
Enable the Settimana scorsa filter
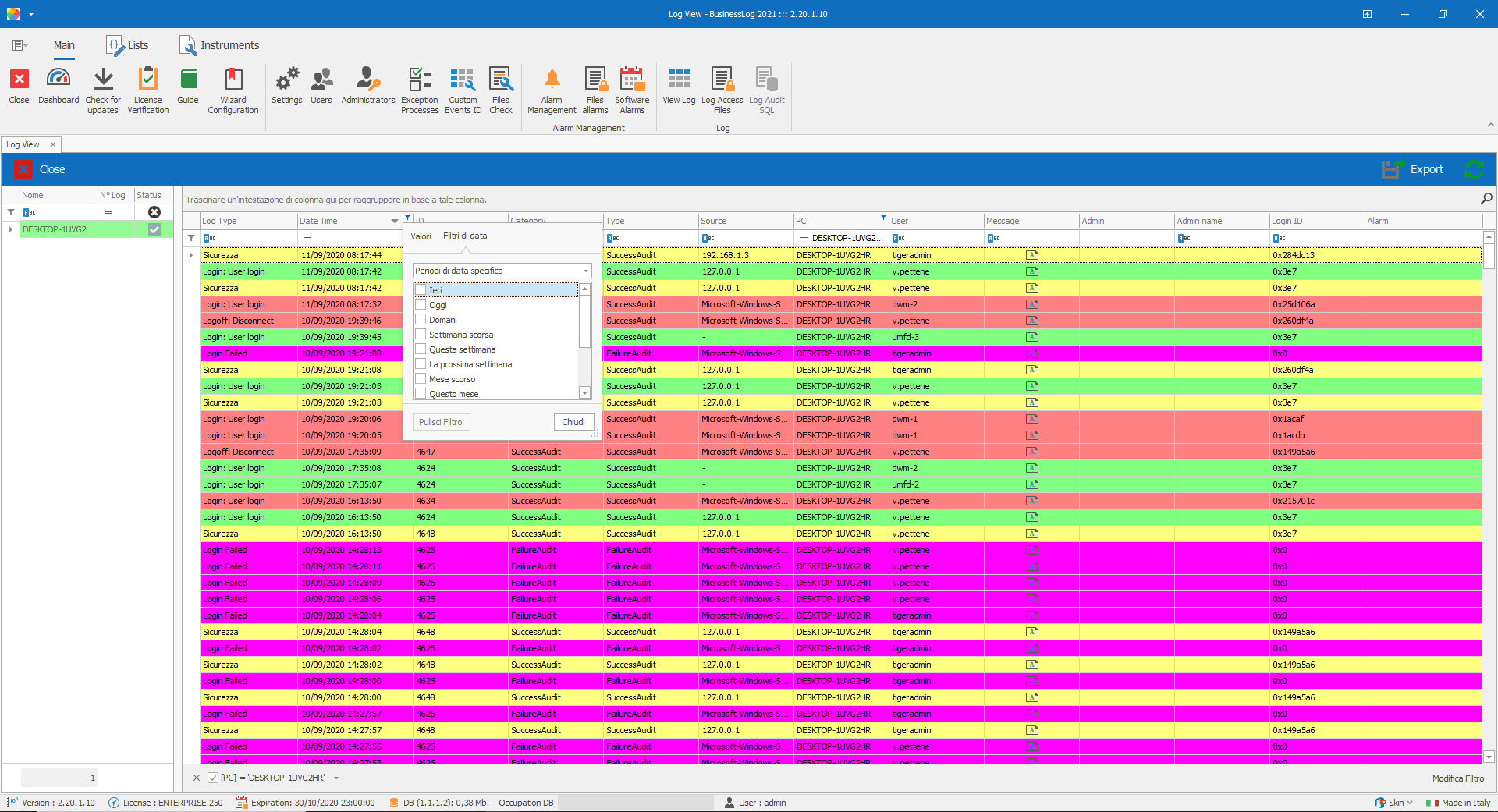coord(421,334)
